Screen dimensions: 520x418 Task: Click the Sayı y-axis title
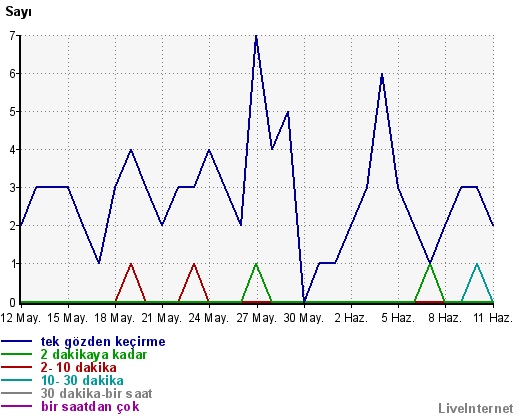point(18,12)
